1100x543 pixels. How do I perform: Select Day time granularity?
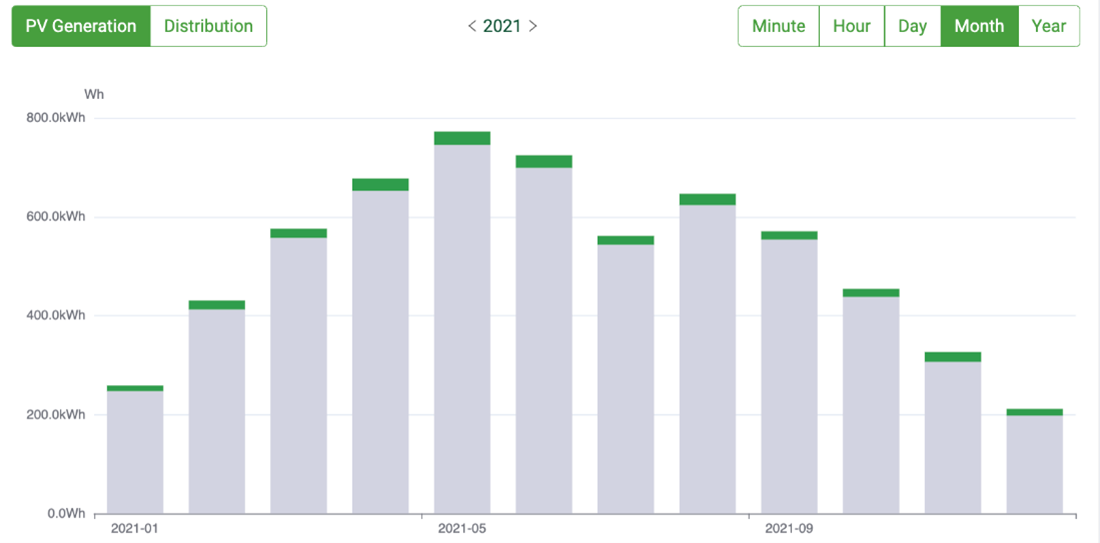click(912, 26)
